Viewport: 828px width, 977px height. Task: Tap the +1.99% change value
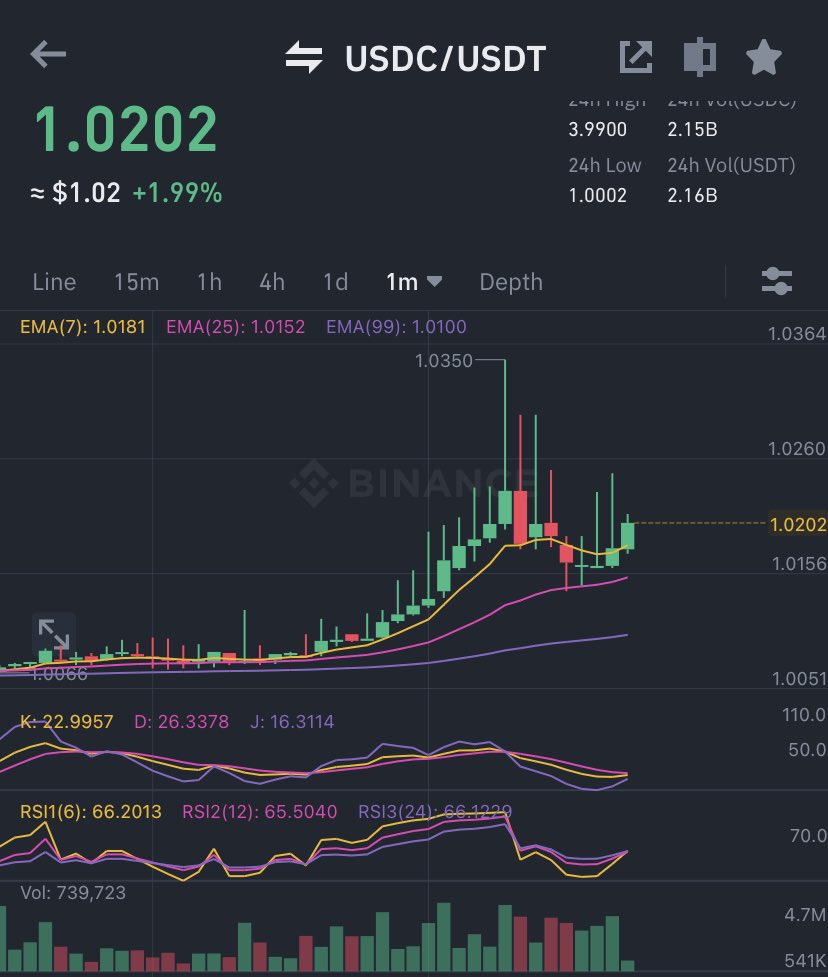178,193
